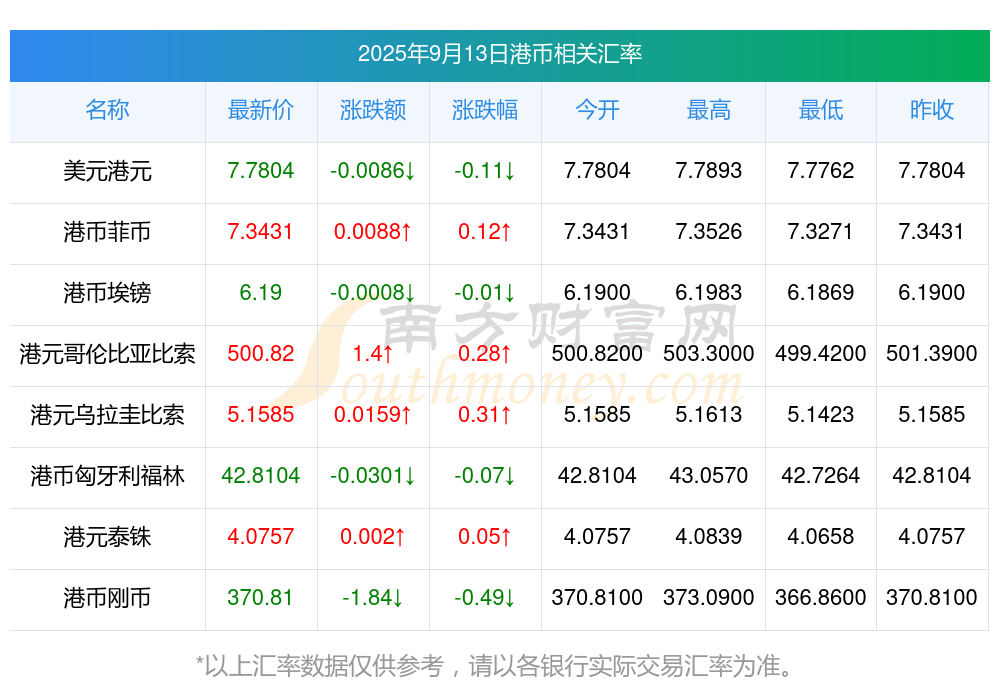Viewport: 1000px width, 698px height.
Task: Click the change percent 0.31↑
Action: click(485, 414)
